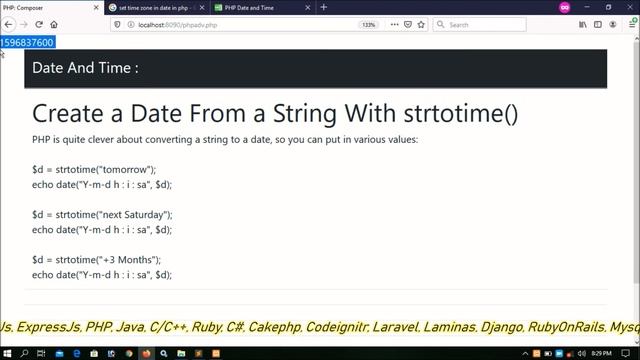640x360 pixels.
Task: Click the 'PHP is quite clever' paragraph
Action: [x=225, y=140]
